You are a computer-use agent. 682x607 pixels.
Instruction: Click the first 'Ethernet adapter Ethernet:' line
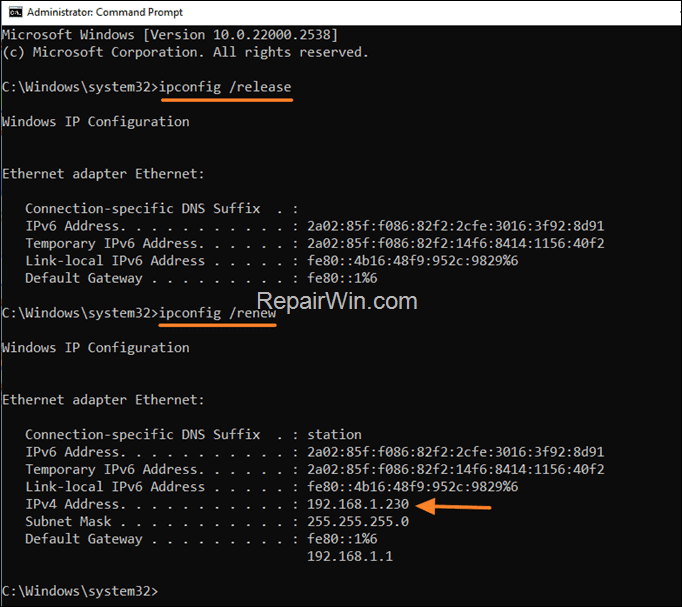pos(103,174)
